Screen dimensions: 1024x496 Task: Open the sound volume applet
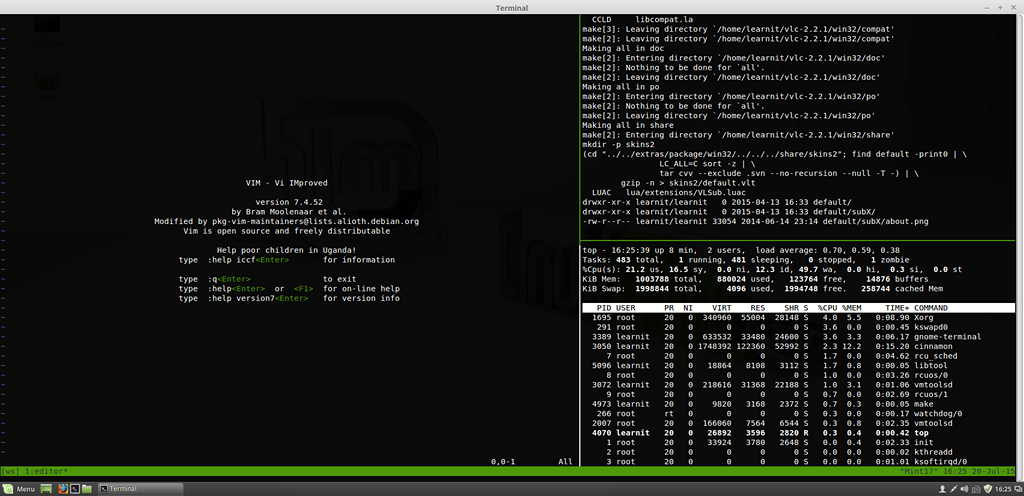pyautogui.click(x=965, y=489)
